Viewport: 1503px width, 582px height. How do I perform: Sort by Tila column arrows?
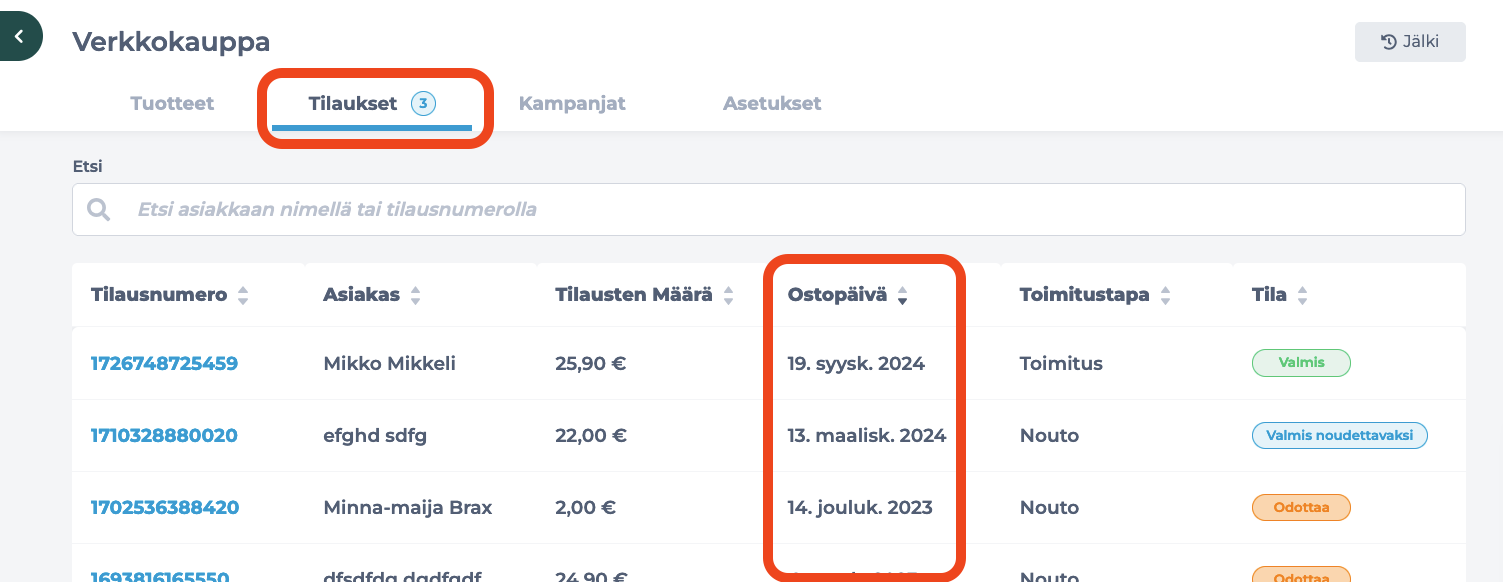point(1302,295)
